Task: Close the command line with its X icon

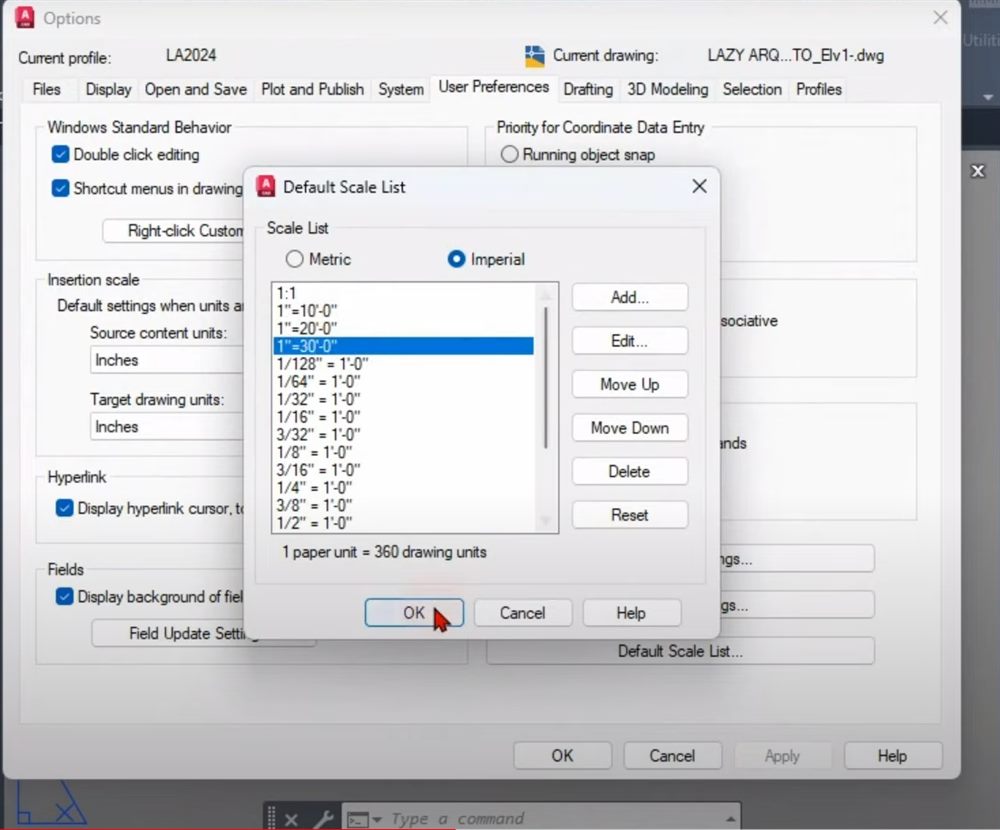Action: coord(291,819)
